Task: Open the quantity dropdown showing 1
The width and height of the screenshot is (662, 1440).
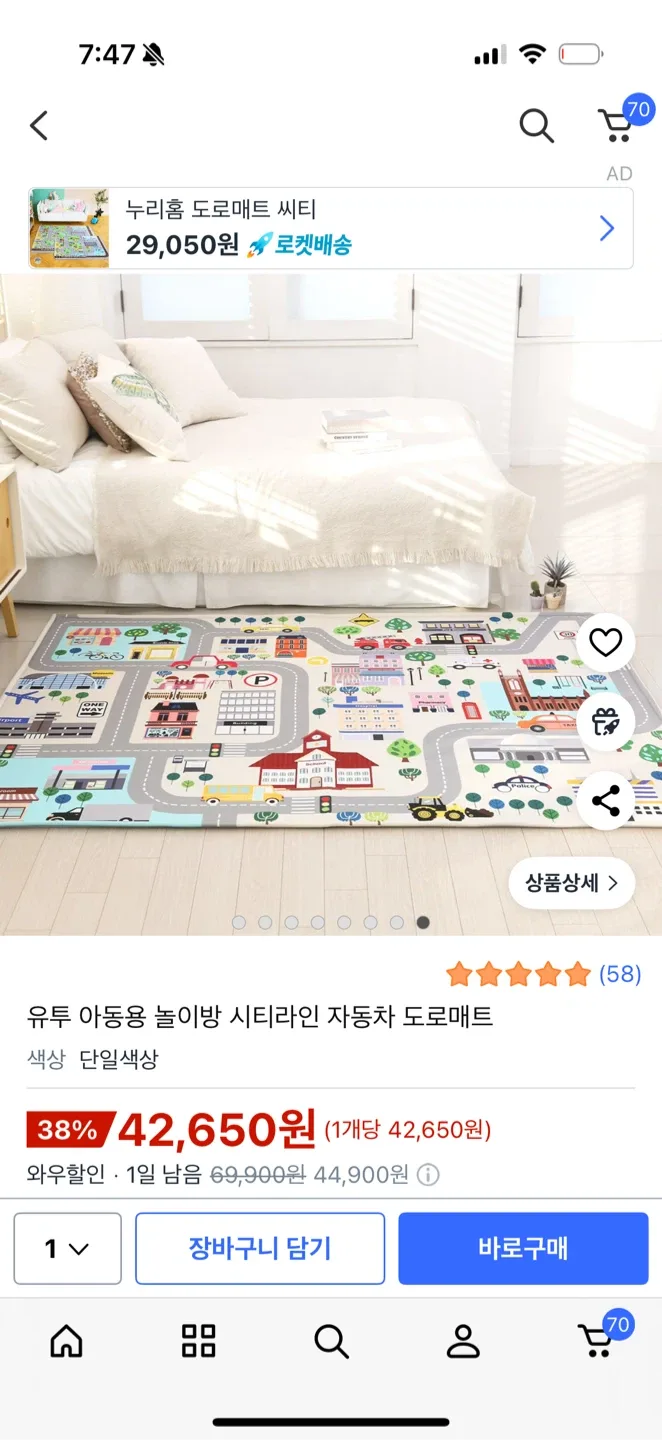Action: click(68, 1248)
